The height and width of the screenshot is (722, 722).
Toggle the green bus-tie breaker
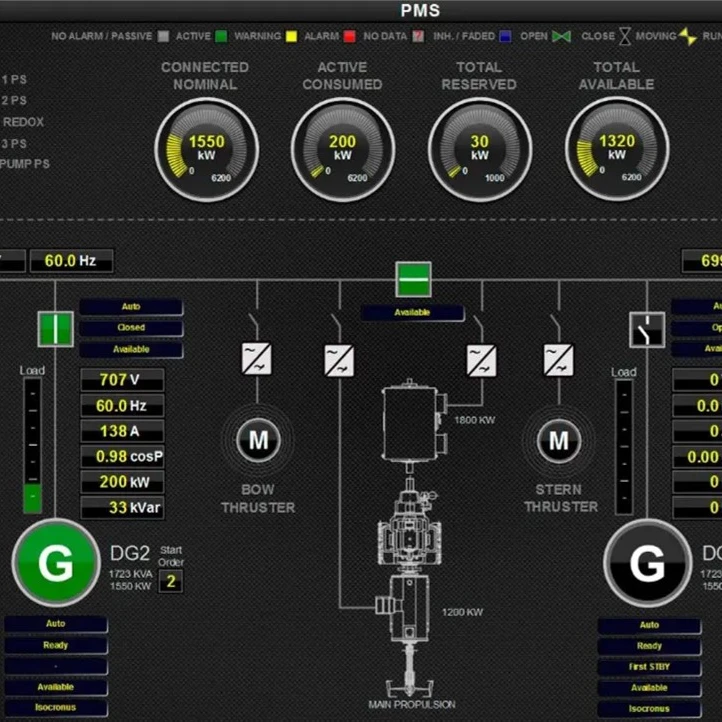413,279
